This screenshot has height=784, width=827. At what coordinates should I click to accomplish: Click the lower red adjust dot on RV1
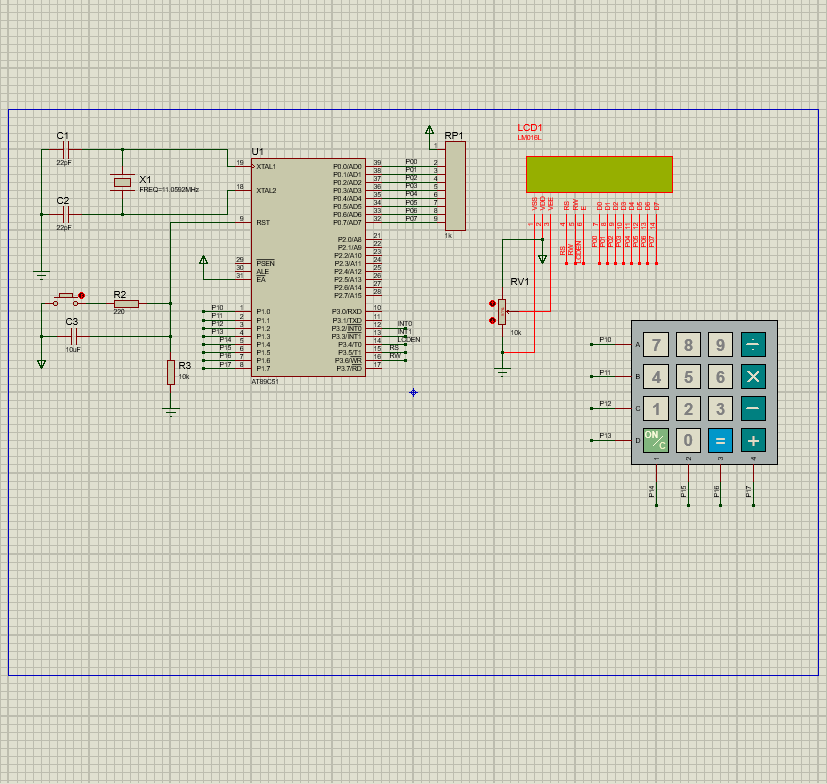(x=492, y=320)
